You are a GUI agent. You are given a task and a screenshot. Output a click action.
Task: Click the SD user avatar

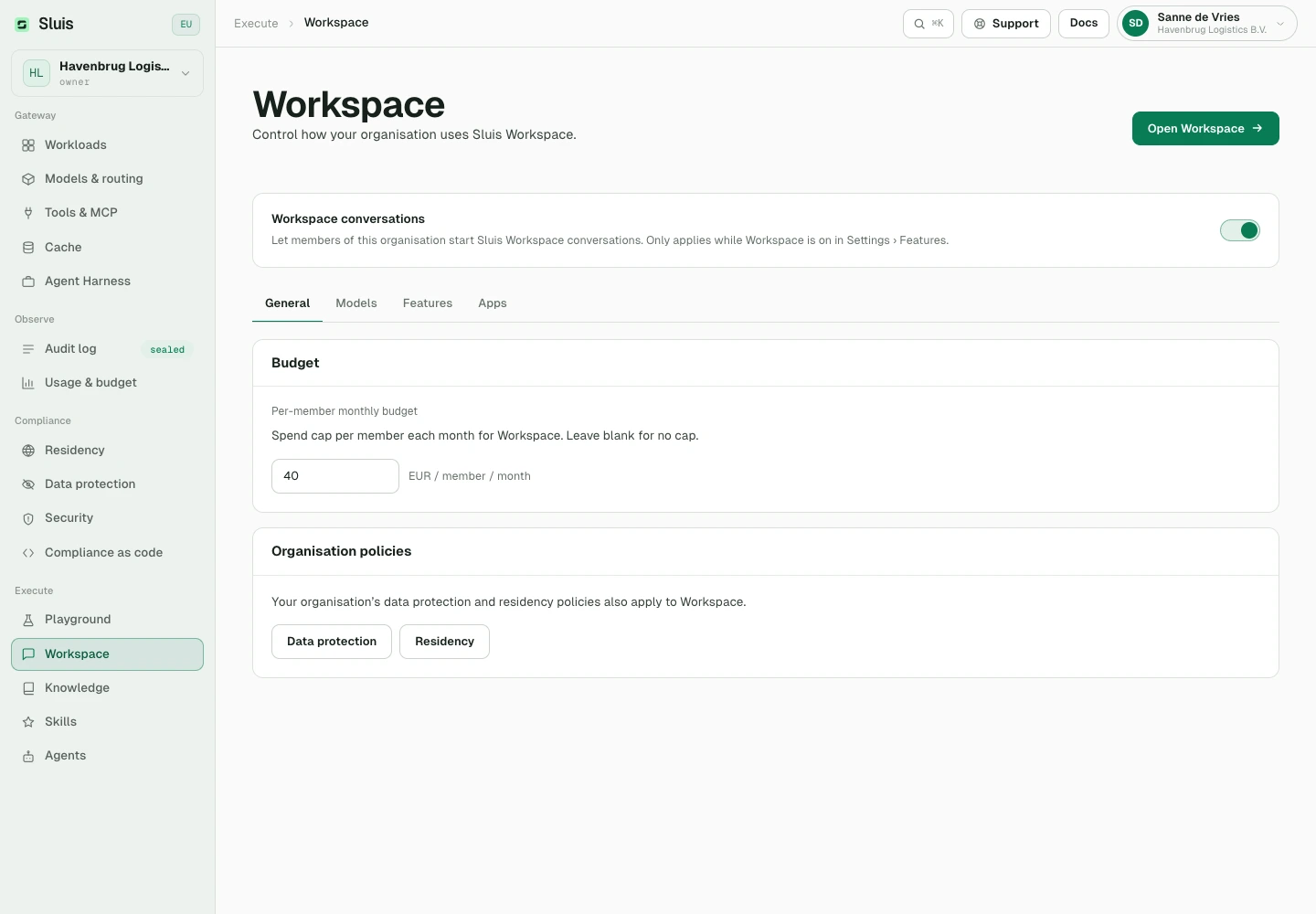1136,24
